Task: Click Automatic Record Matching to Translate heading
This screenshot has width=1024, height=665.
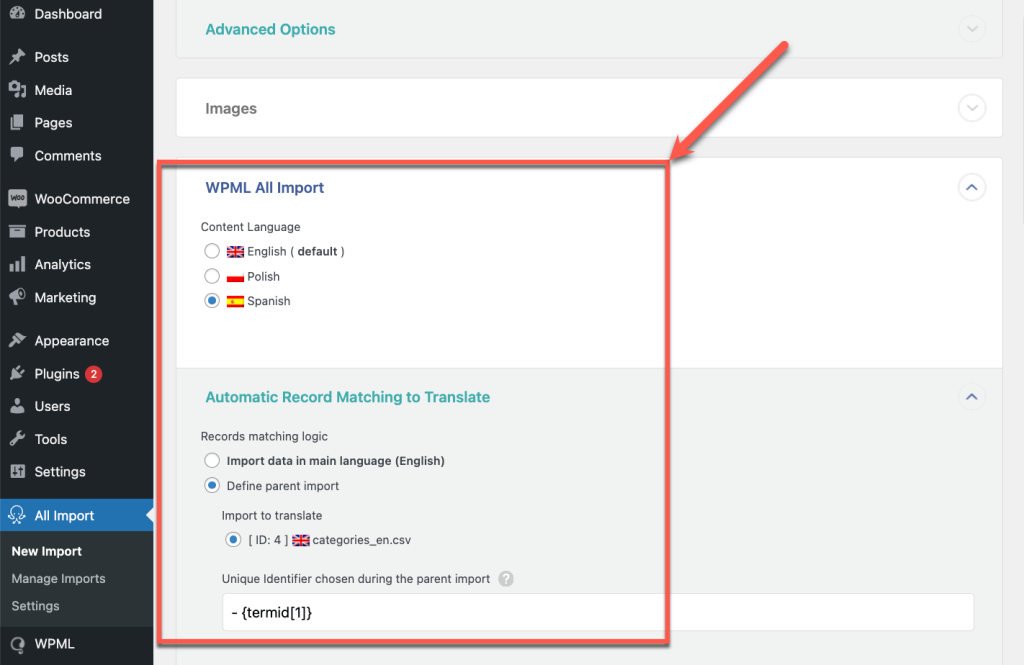Action: (x=347, y=397)
